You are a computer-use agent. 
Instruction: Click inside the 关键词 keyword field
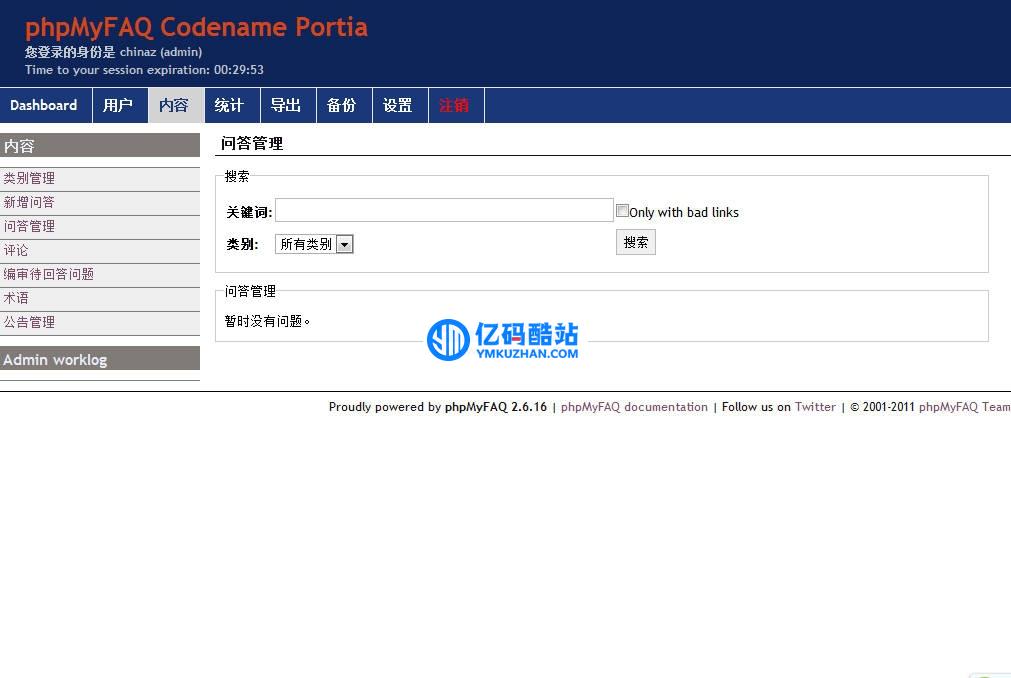(x=443, y=210)
